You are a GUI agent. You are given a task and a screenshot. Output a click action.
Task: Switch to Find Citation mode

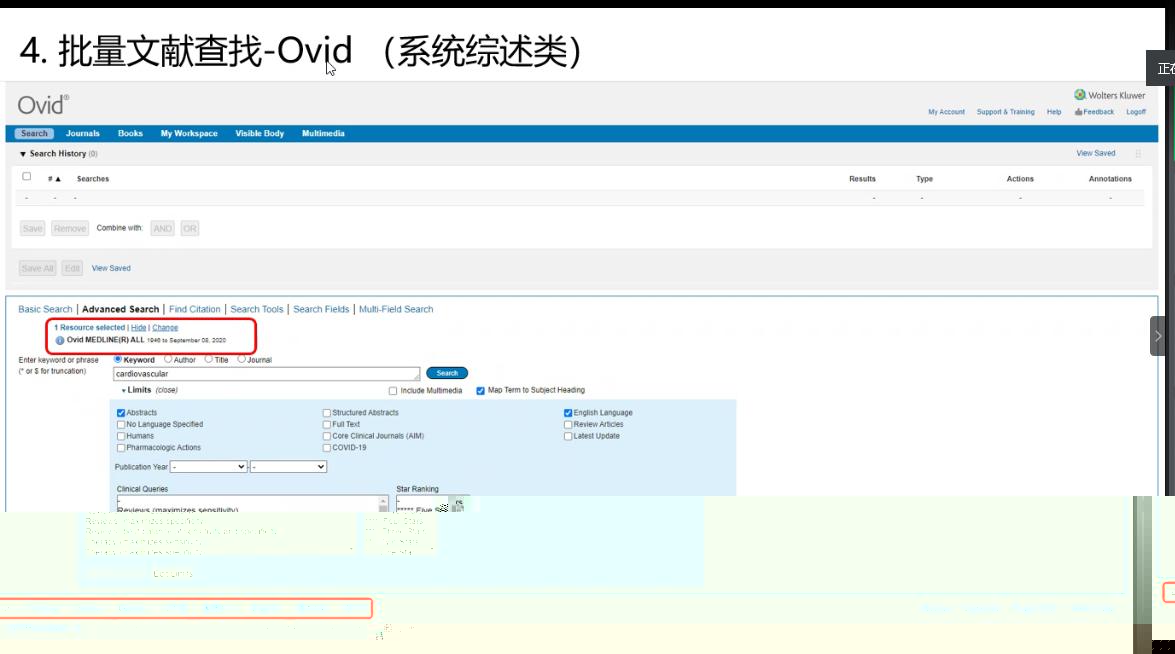click(195, 309)
